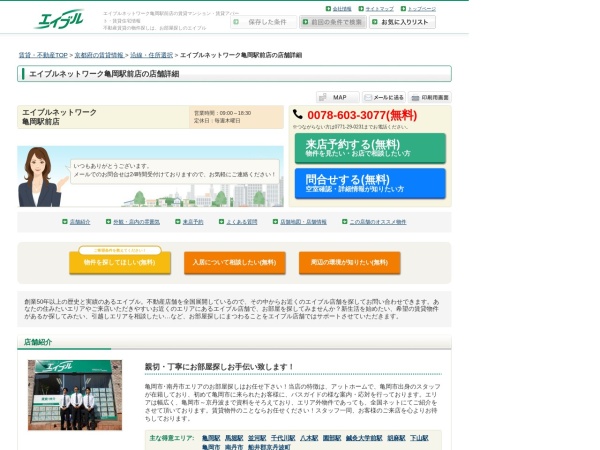
Task: Follow the 京都府の賃貸情報 breadcrumb link
Action: coord(99,55)
